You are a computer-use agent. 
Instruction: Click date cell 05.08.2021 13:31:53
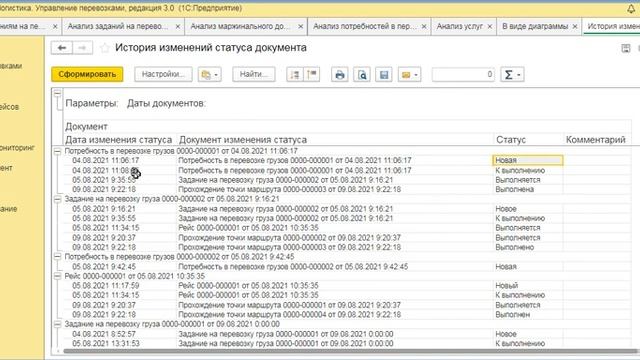tap(106, 344)
